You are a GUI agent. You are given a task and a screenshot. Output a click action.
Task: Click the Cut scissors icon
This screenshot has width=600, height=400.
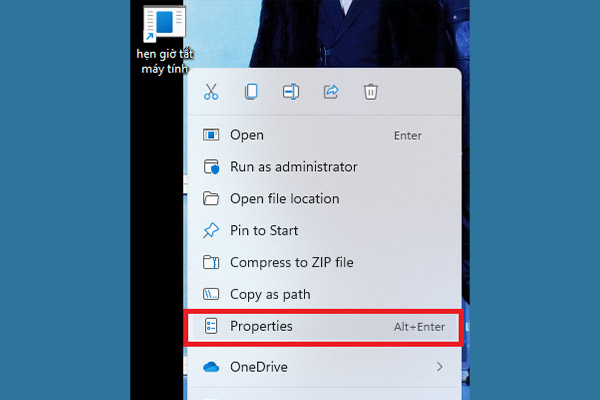click(211, 92)
